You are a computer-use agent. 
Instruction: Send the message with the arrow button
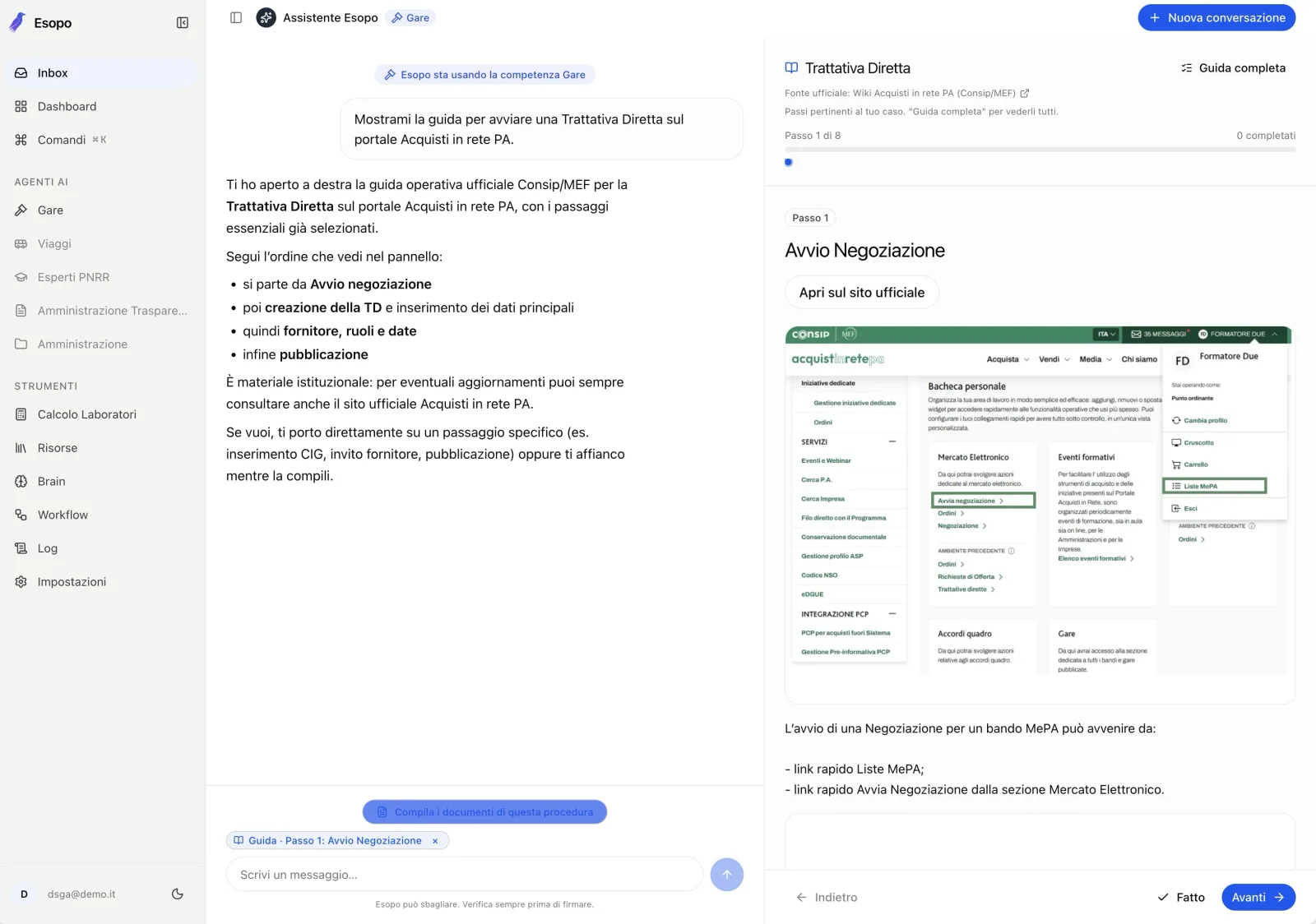(727, 875)
